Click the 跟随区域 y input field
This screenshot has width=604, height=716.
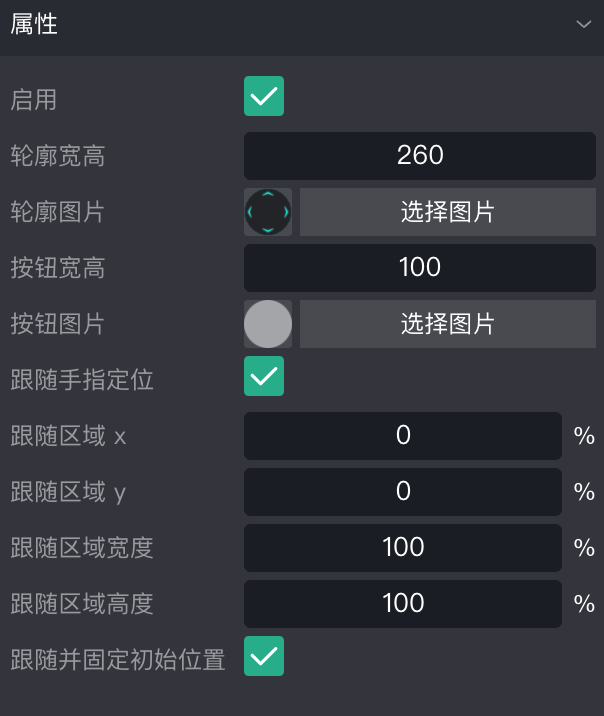click(x=403, y=492)
